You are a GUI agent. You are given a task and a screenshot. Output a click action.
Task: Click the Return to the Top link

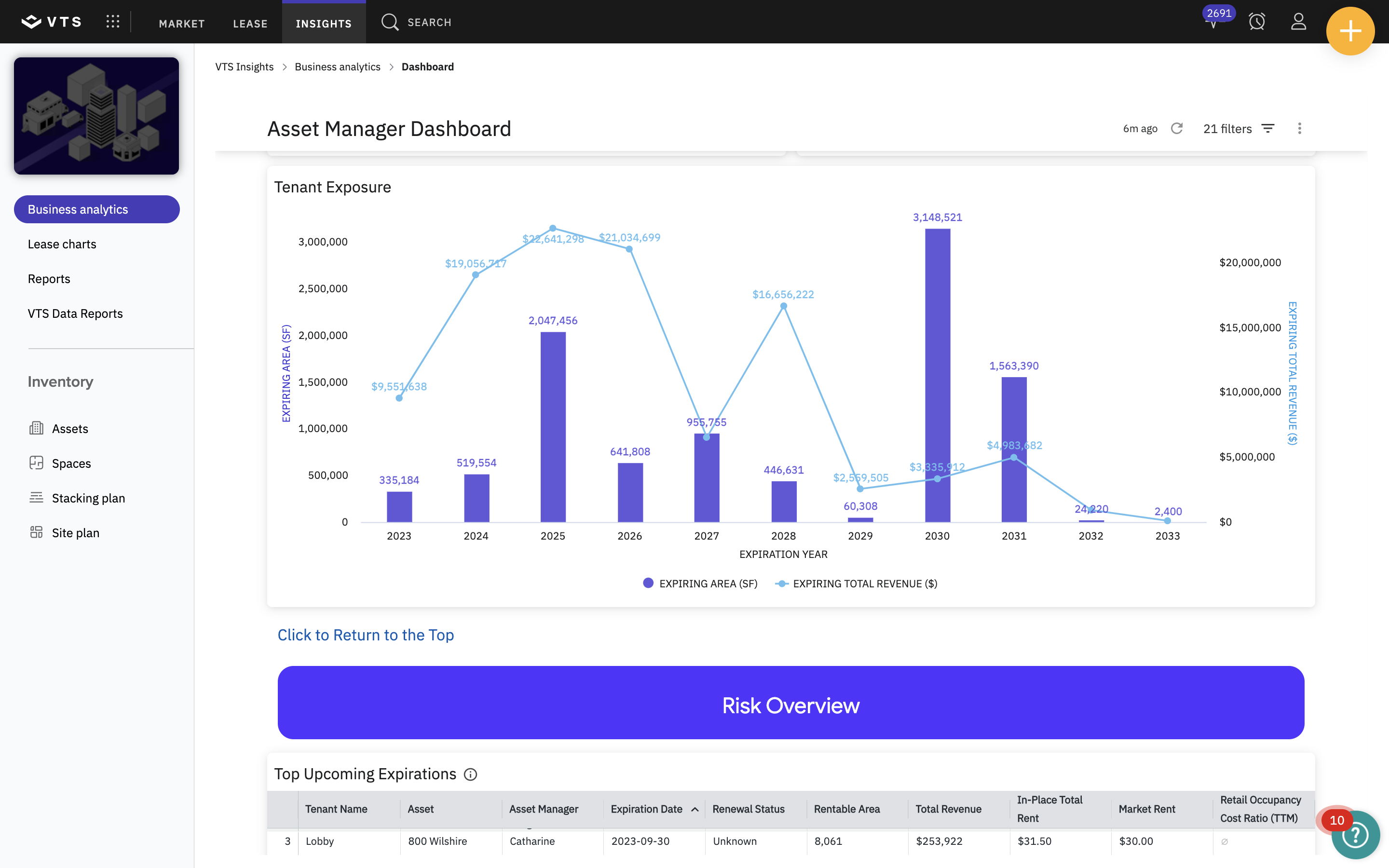366,635
